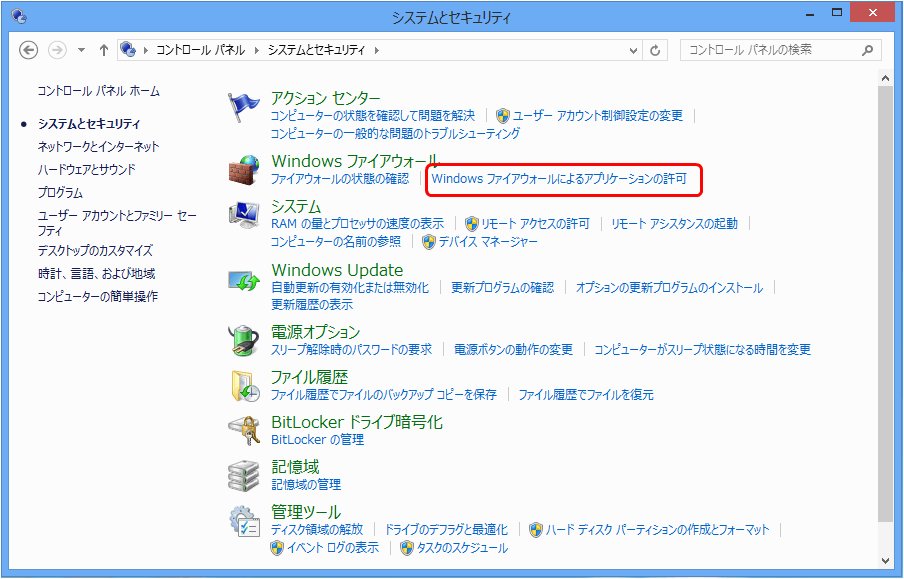Click the title bar window system icon
The height and width of the screenshot is (579, 904).
coord(18,16)
